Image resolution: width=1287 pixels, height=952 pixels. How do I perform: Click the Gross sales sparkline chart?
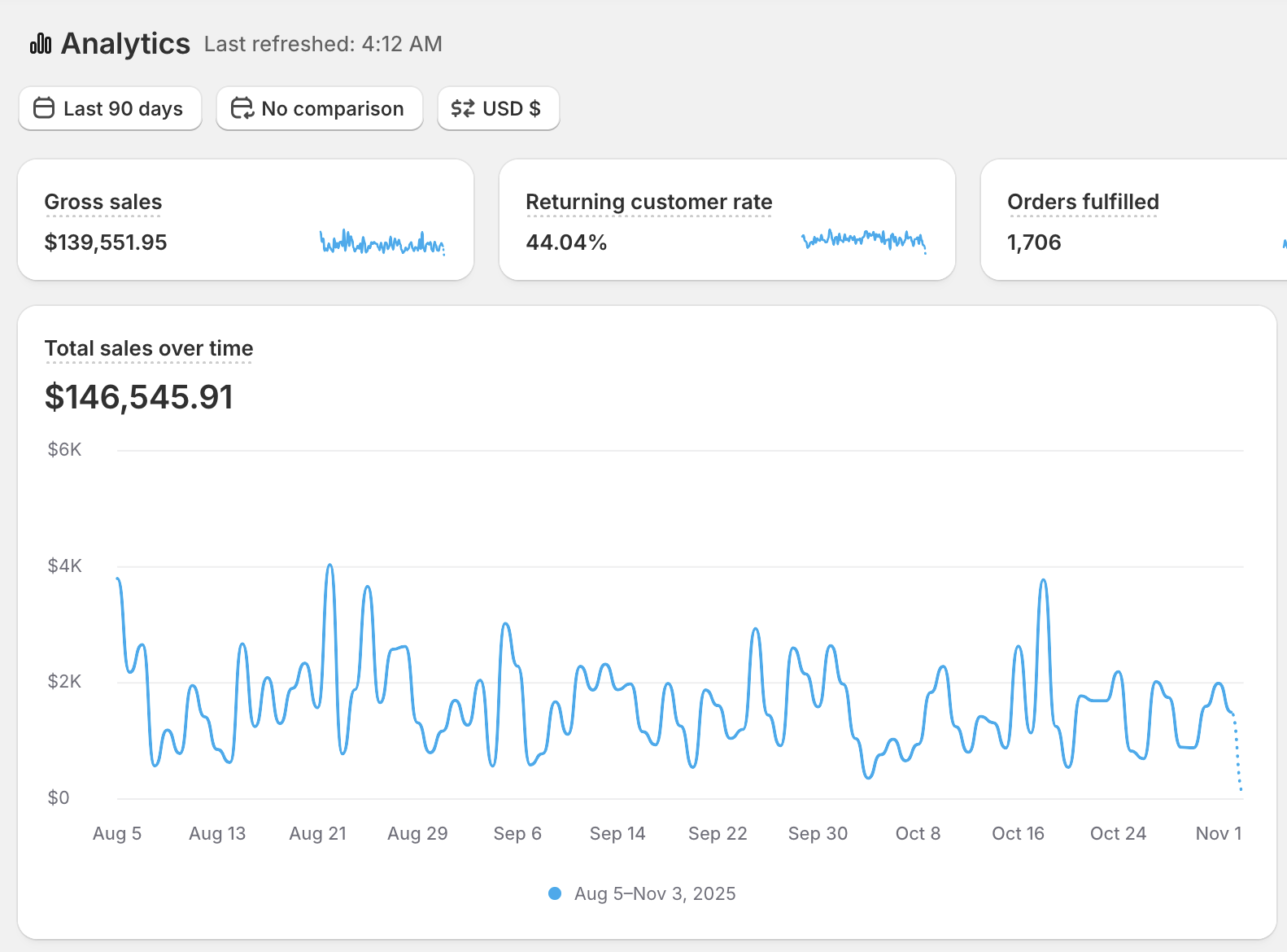[x=382, y=242]
